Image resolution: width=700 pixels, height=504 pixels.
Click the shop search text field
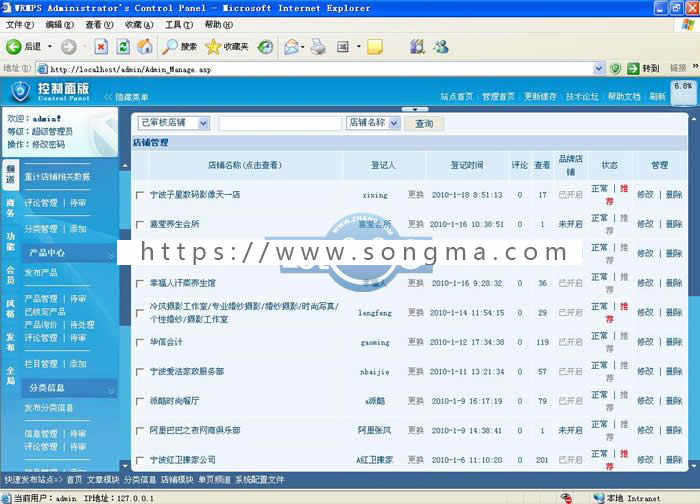280,124
